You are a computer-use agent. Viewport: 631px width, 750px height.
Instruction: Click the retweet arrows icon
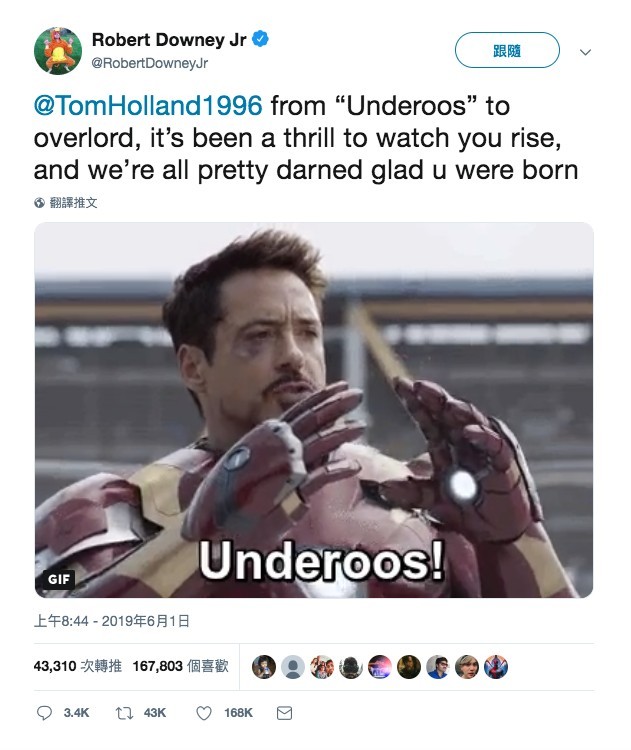tap(124, 713)
